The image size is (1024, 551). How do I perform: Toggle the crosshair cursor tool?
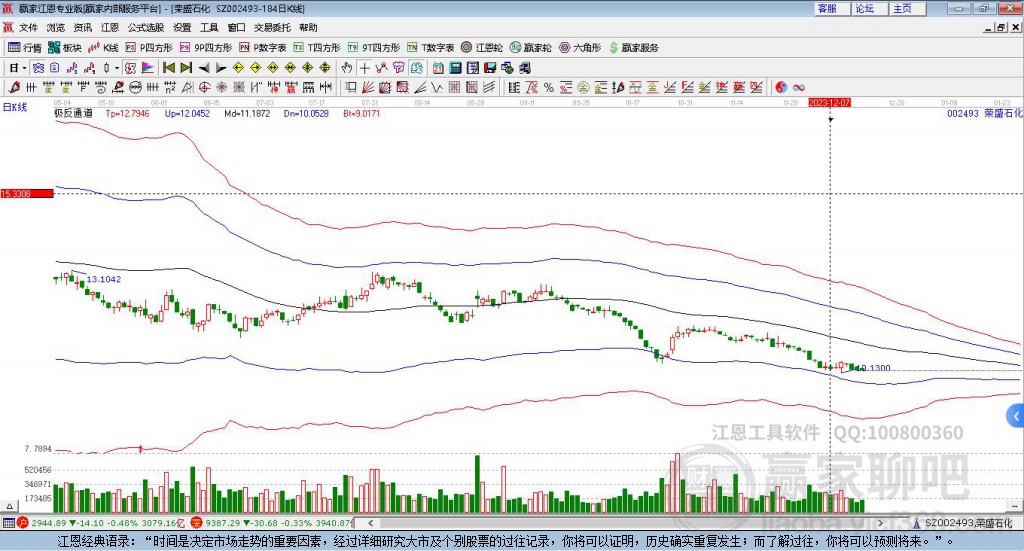[x=365, y=68]
